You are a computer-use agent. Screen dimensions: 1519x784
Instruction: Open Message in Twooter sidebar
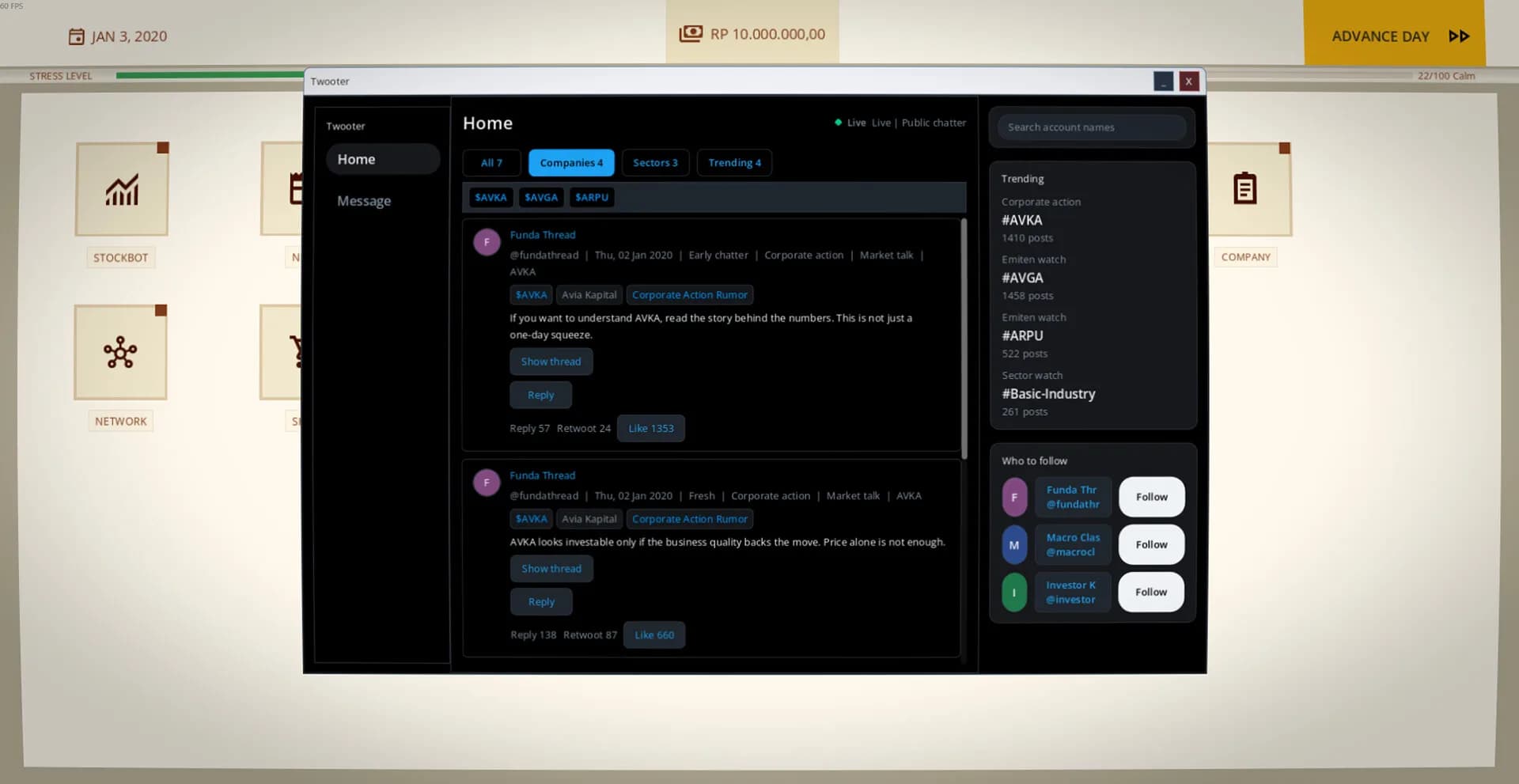coord(364,201)
